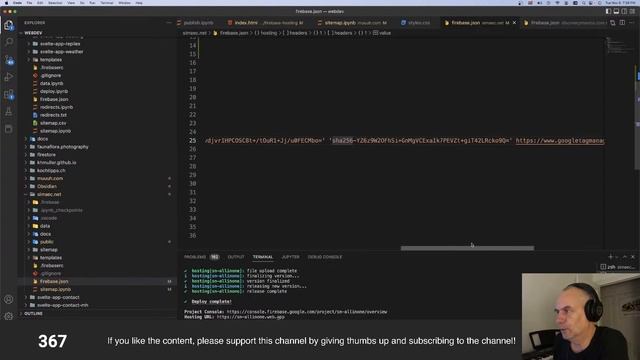Toggle the primary side bar layout

point(608,11)
